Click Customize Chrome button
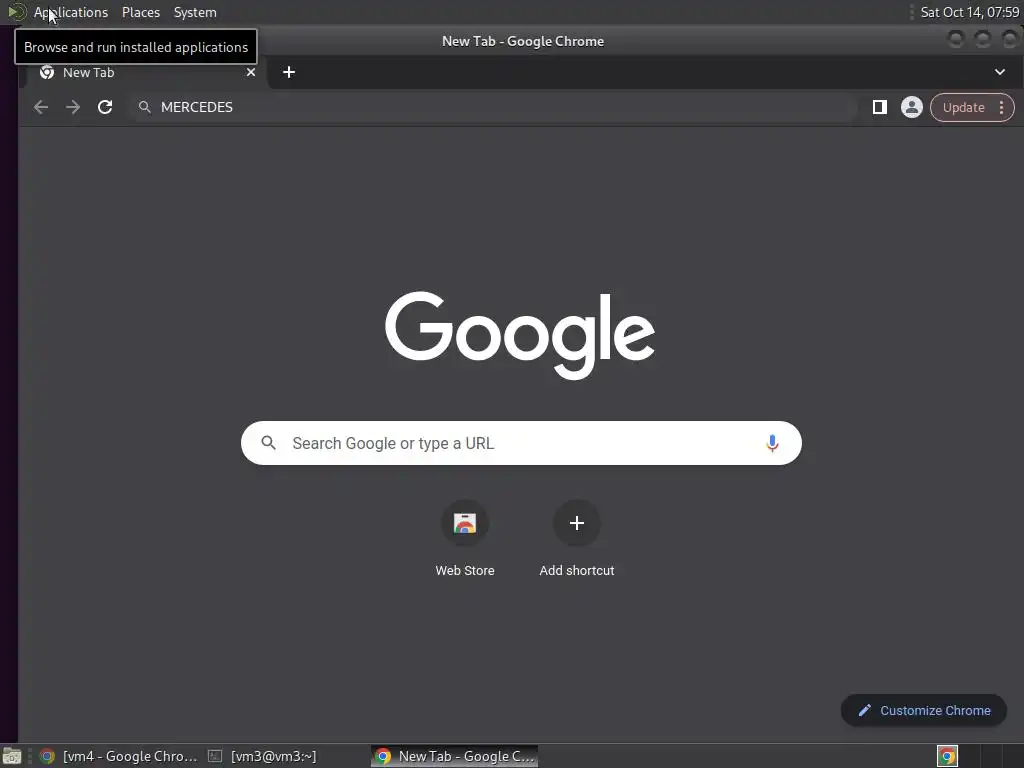Viewport: 1024px width, 768px height. (924, 711)
